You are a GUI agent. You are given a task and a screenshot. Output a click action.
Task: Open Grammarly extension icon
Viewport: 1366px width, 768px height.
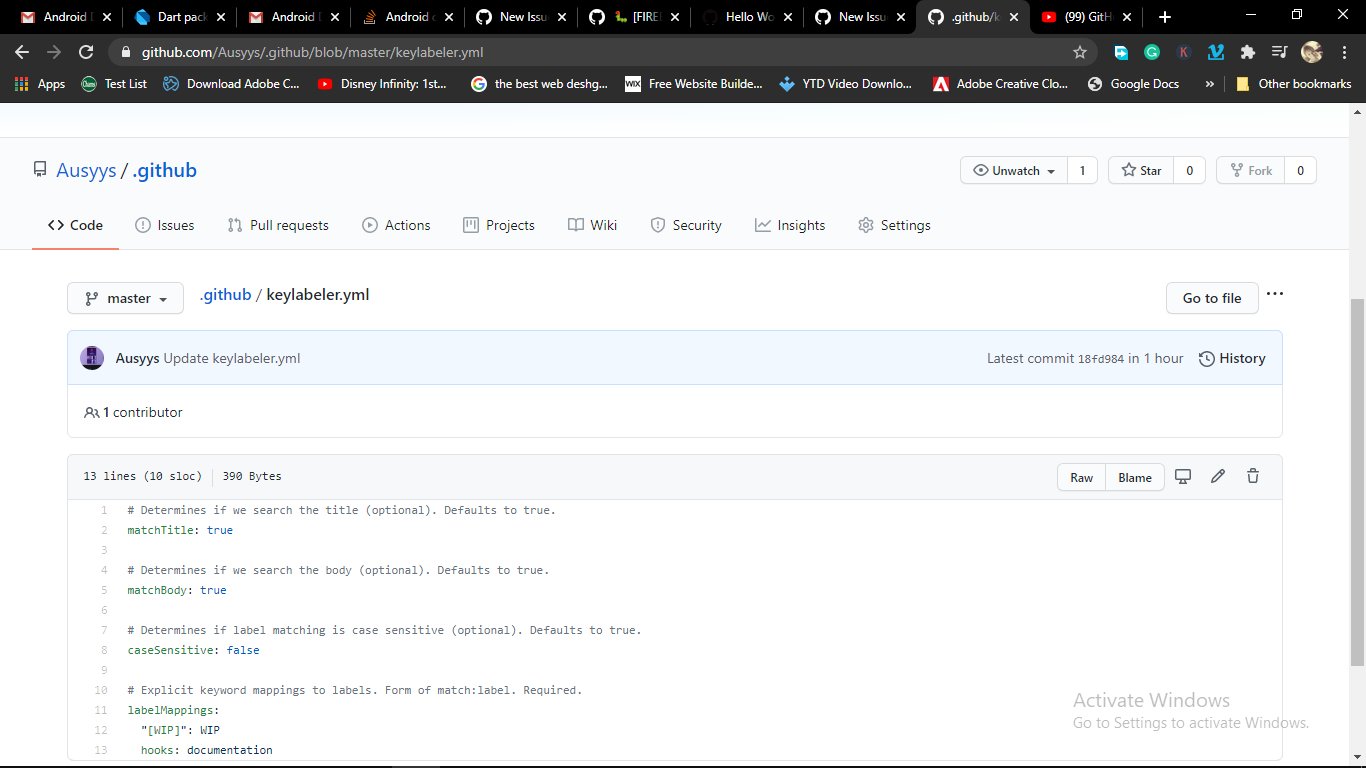(1152, 52)
